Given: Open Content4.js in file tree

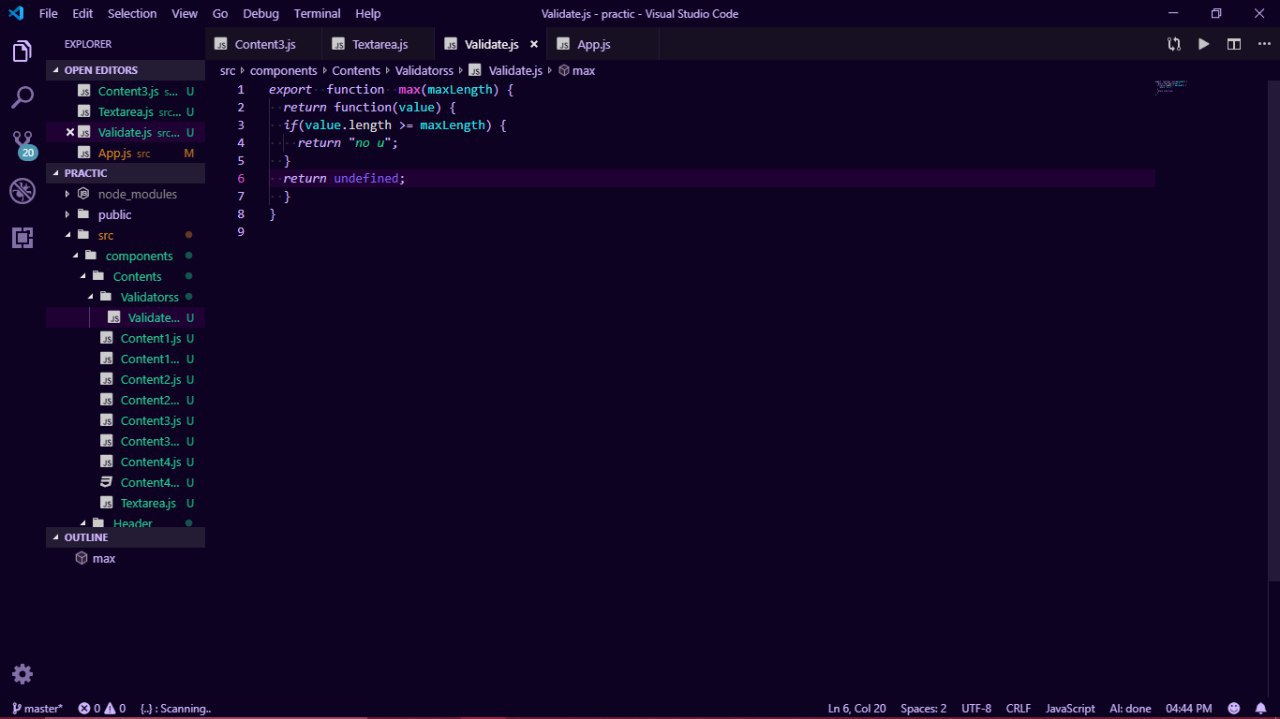Looking at the screenshot, I should coord(125,462).
